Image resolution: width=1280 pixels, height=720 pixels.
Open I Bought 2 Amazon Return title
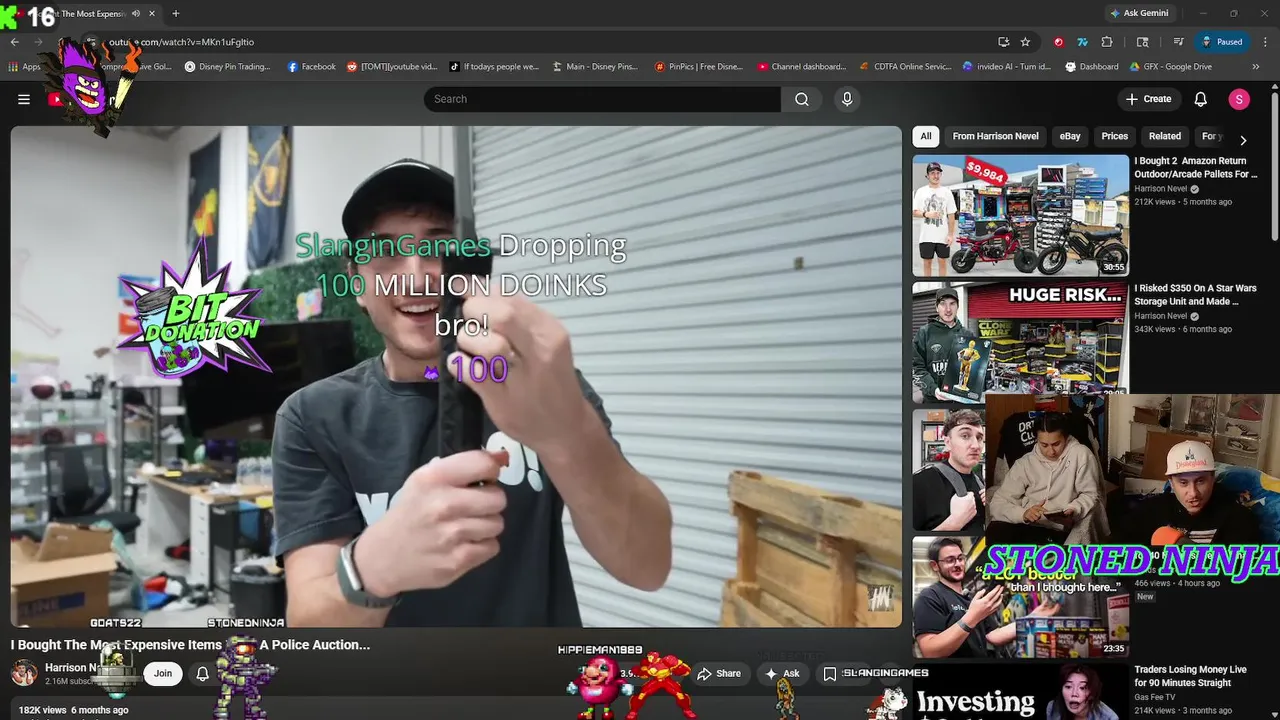(x=1195, y=167)
